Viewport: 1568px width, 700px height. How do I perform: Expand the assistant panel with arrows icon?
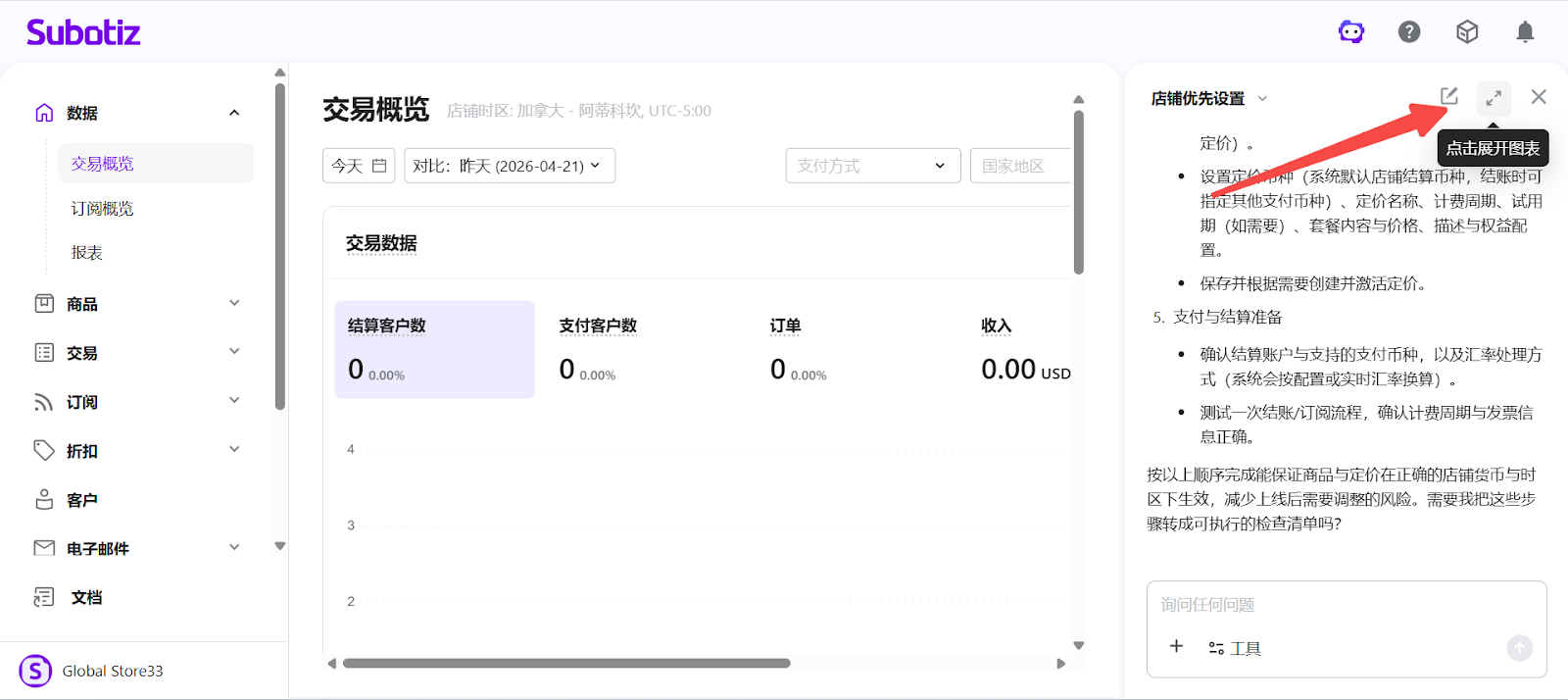(x=1494, y=98)
